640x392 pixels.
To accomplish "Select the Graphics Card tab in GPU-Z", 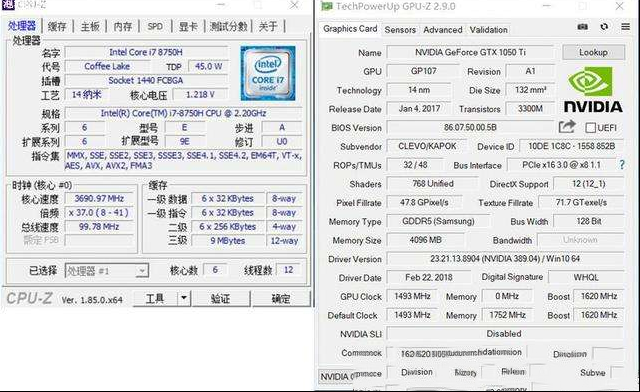I will [350, 29].
